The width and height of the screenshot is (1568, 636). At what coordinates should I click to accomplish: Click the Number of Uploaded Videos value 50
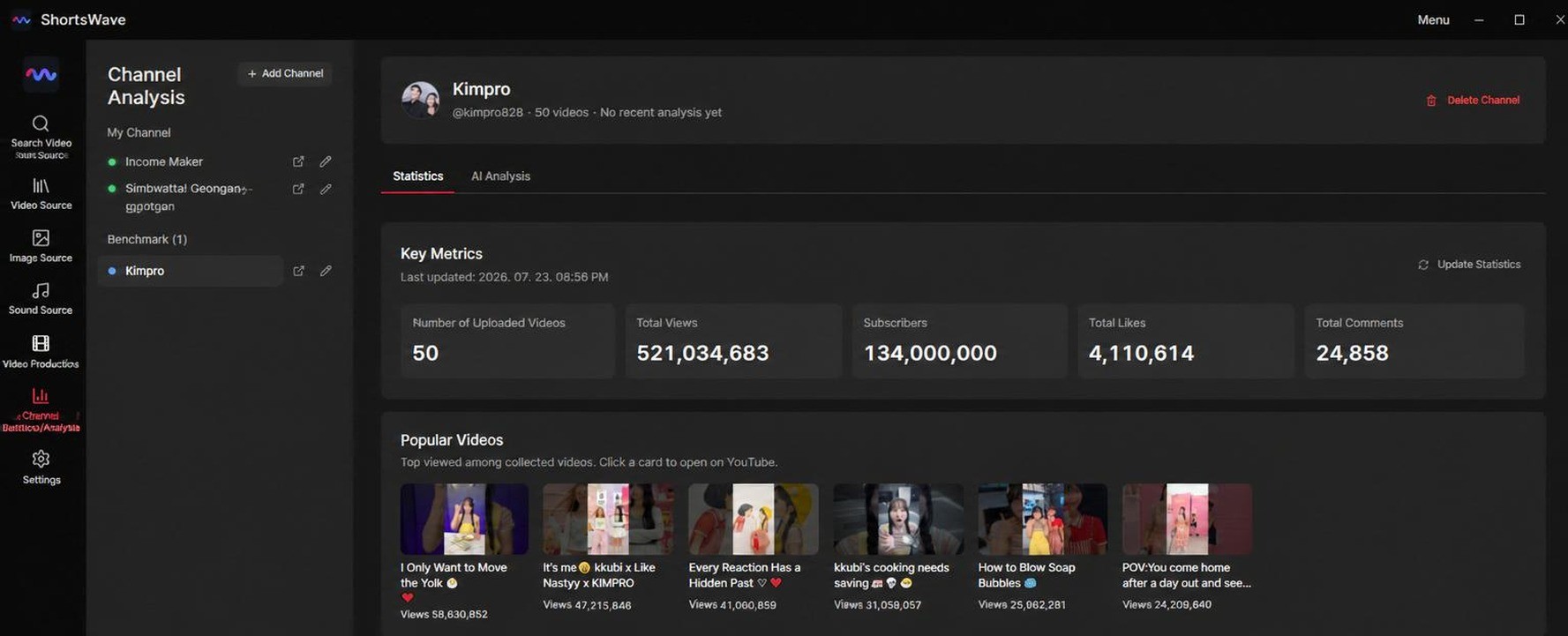click(x=425, y=353)
